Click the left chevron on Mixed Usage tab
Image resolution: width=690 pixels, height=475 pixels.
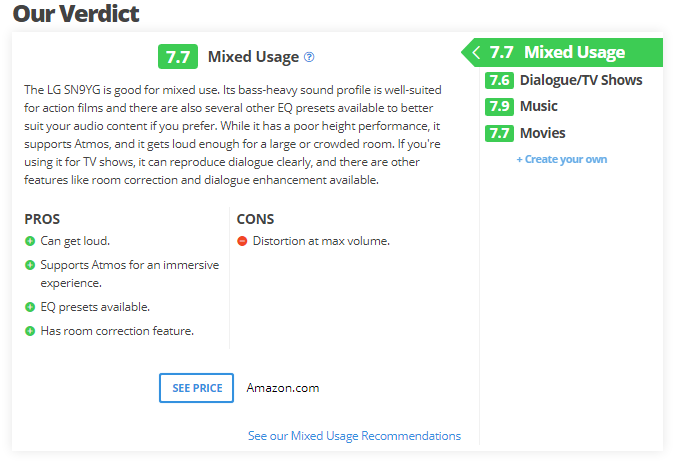point(477,53)
